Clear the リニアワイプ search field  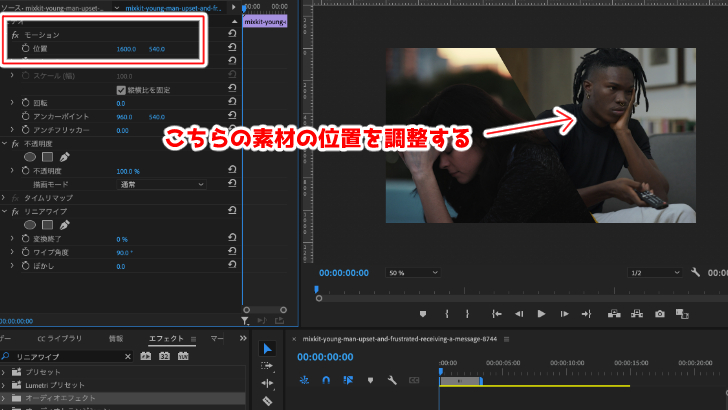click(x=128, y=356)
